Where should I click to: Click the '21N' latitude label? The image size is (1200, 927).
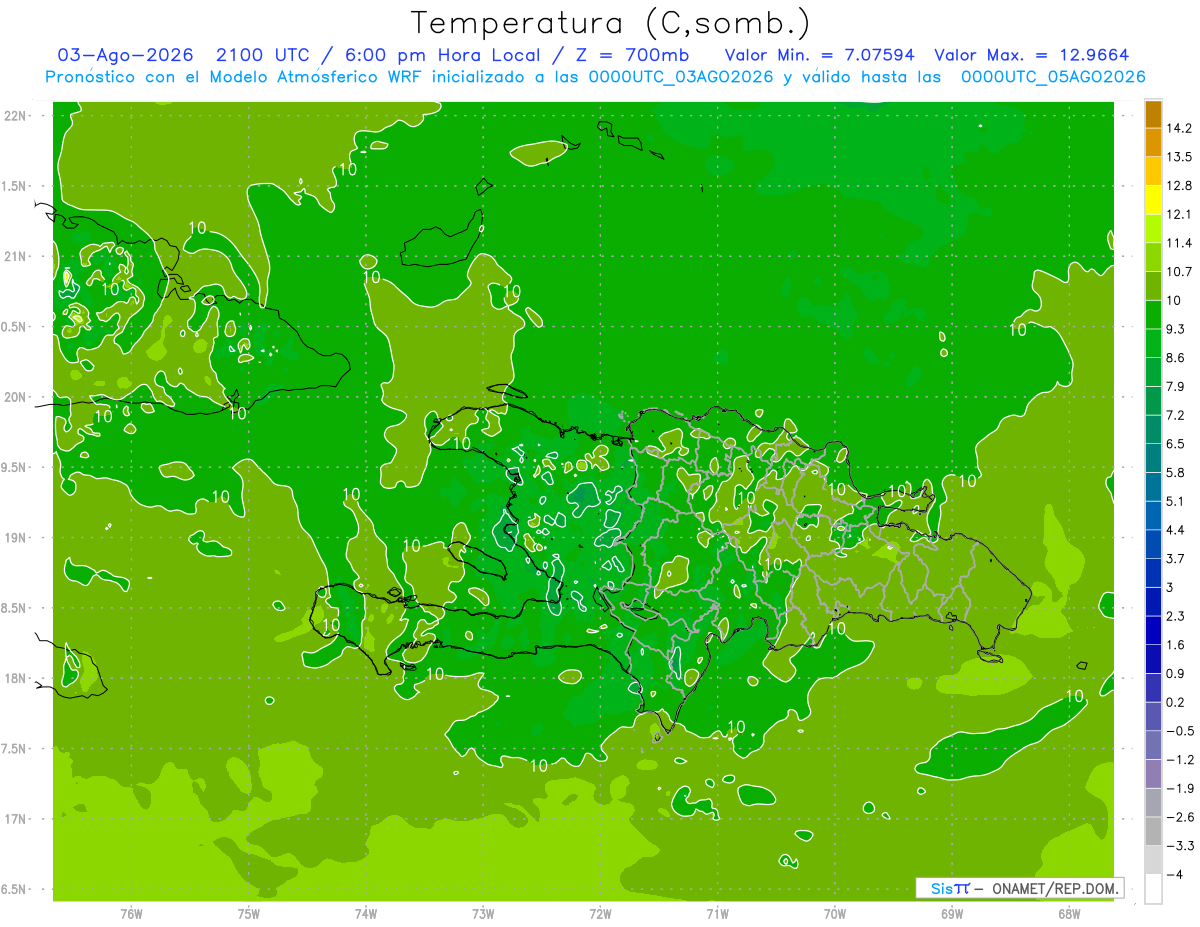click(x=16, y=256)
